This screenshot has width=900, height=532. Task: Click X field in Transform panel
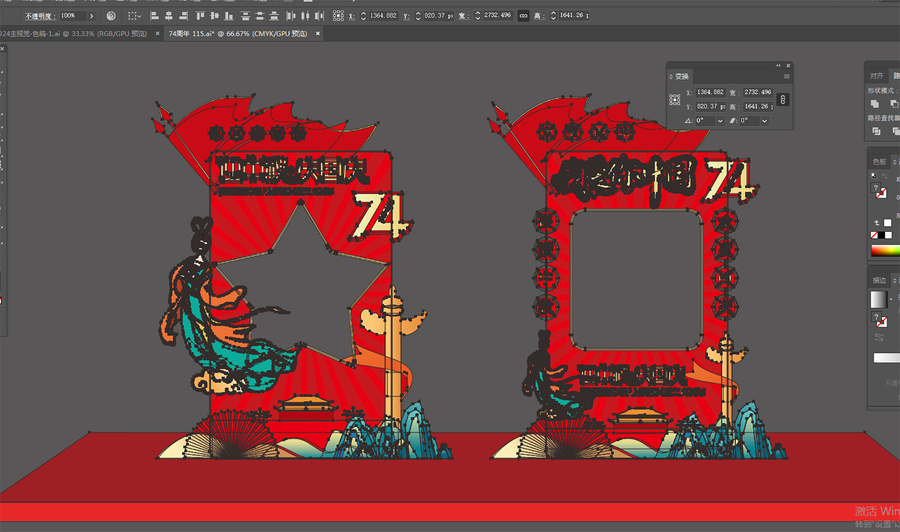pos(710,92)
